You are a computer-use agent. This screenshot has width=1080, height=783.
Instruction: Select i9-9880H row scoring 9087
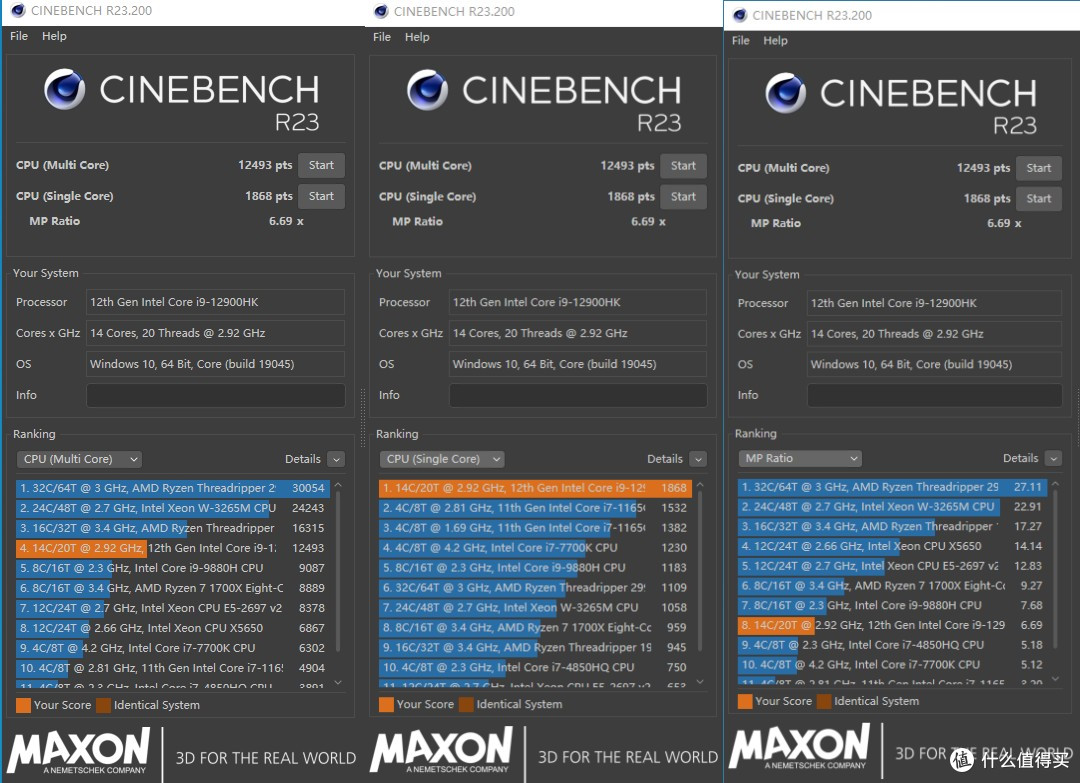pyautogui.click(x=172, y=568)
